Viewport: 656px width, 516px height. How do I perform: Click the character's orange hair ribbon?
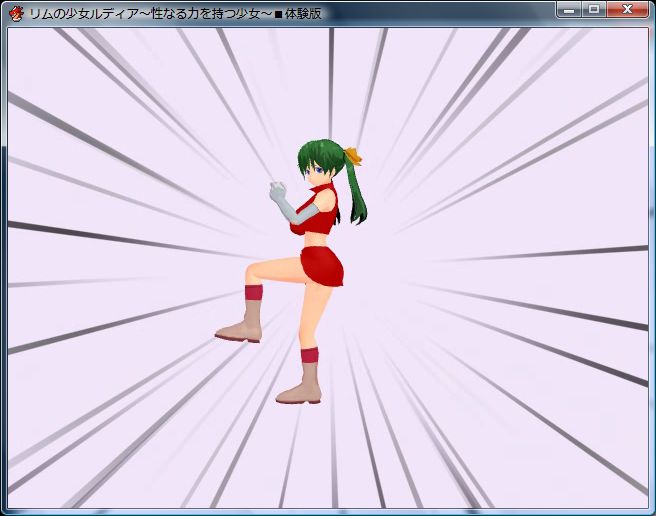pyautogui.click(x=352, y=156)
